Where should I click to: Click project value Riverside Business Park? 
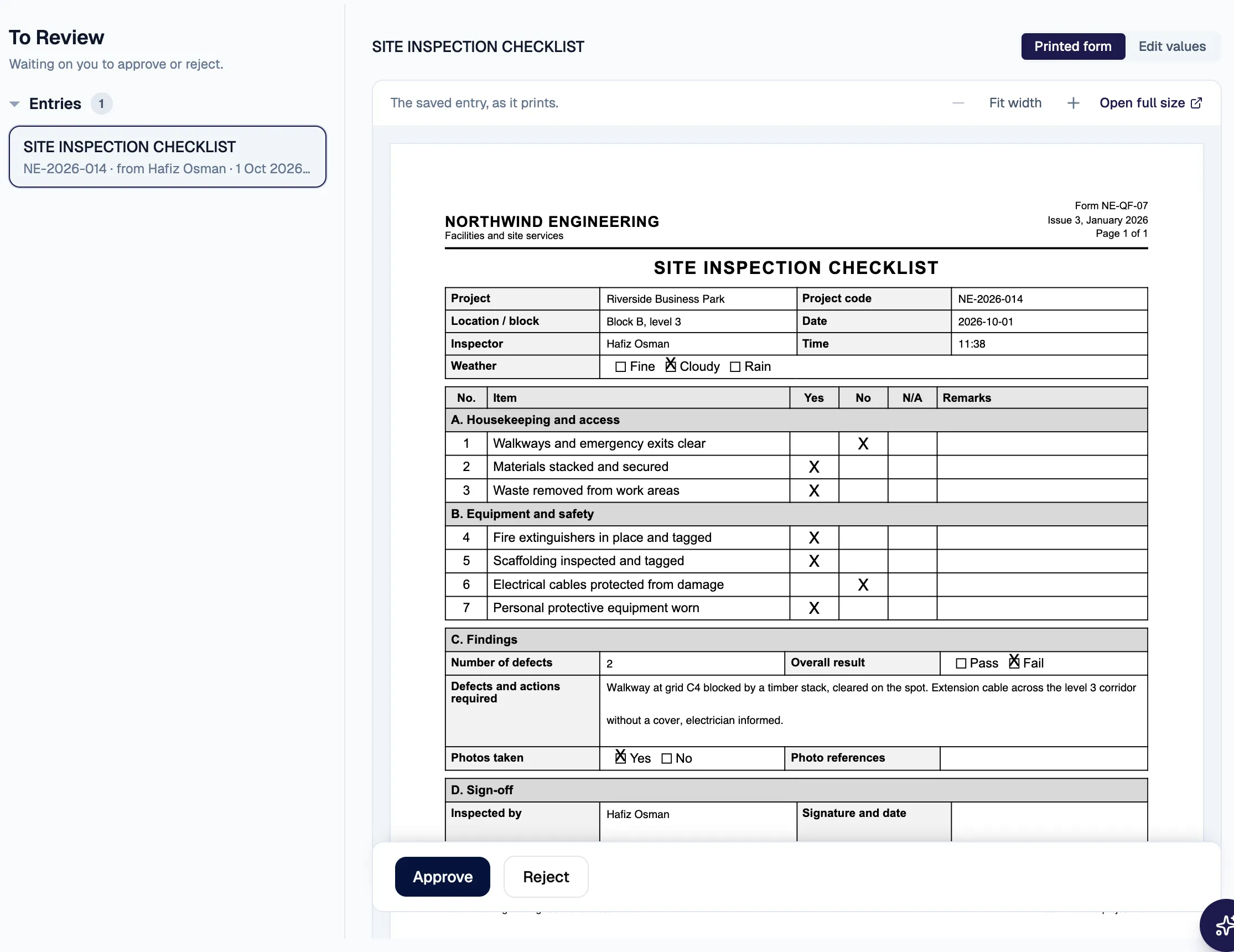pos(666,299)
